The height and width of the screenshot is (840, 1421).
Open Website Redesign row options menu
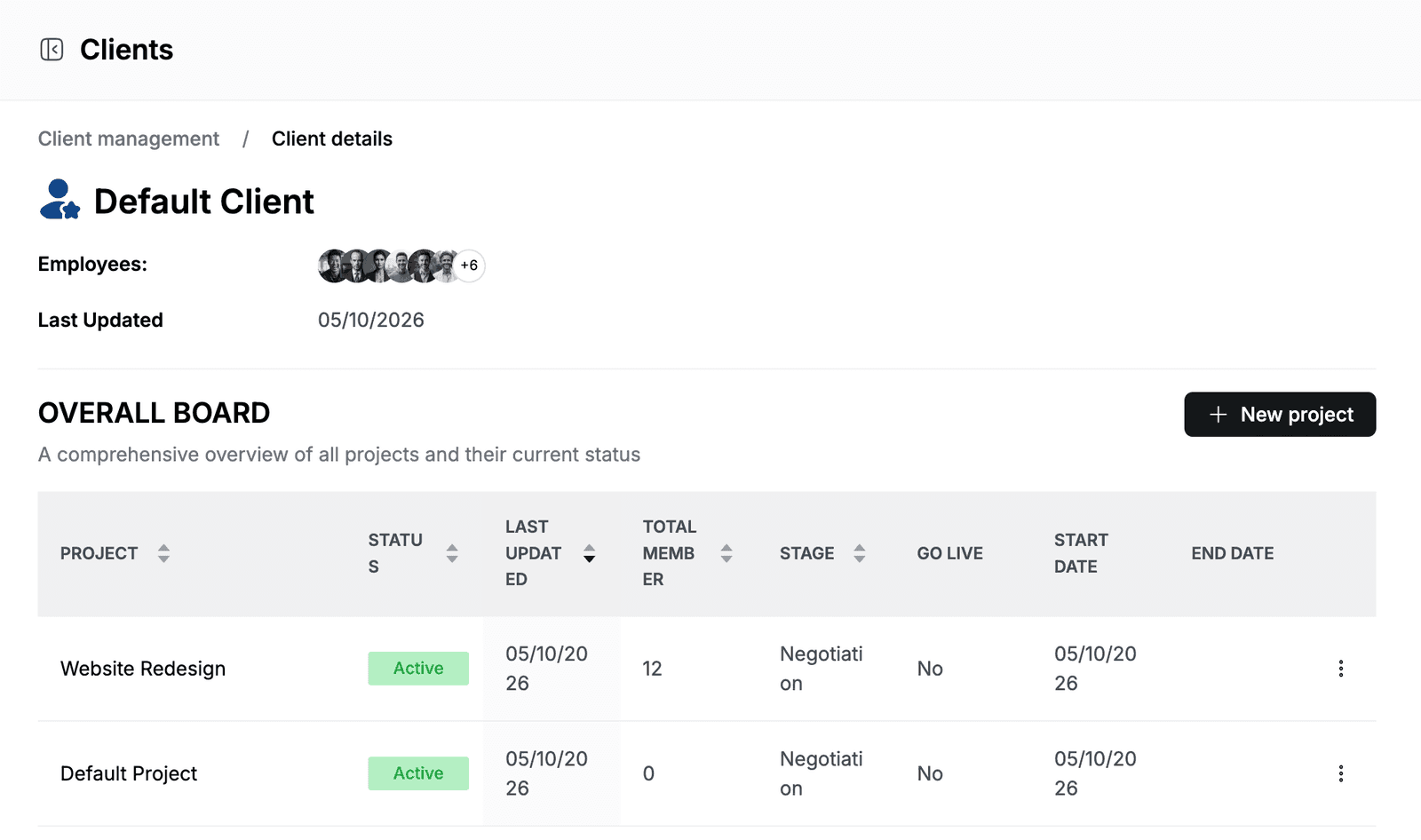tap(1341, 669)
